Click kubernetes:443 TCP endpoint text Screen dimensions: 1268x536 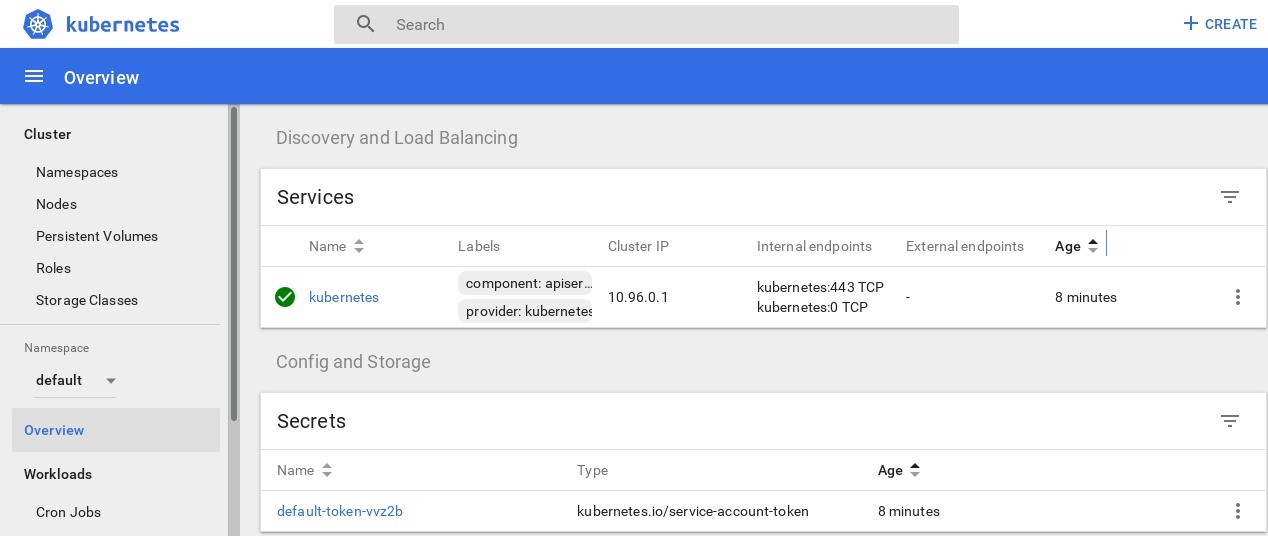point(820,287)
